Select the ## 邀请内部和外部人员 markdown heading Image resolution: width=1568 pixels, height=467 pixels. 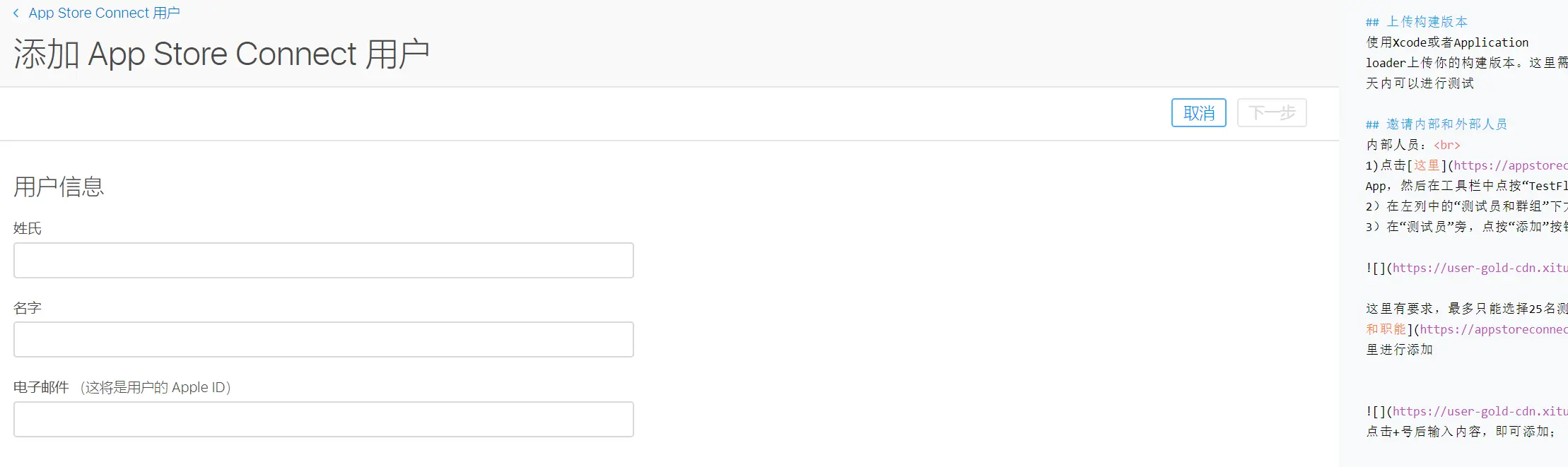(x=1437, y=124)
